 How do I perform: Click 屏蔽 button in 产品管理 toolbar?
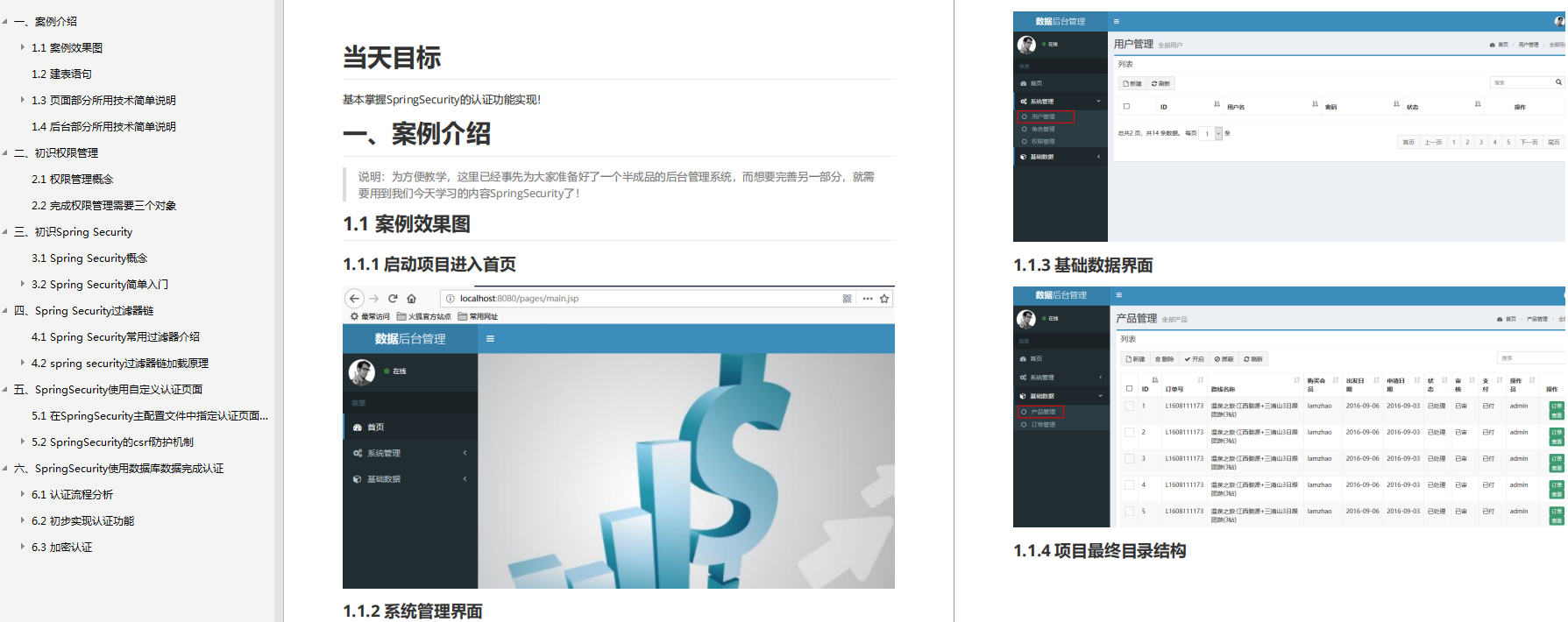tap(1224, 359)
